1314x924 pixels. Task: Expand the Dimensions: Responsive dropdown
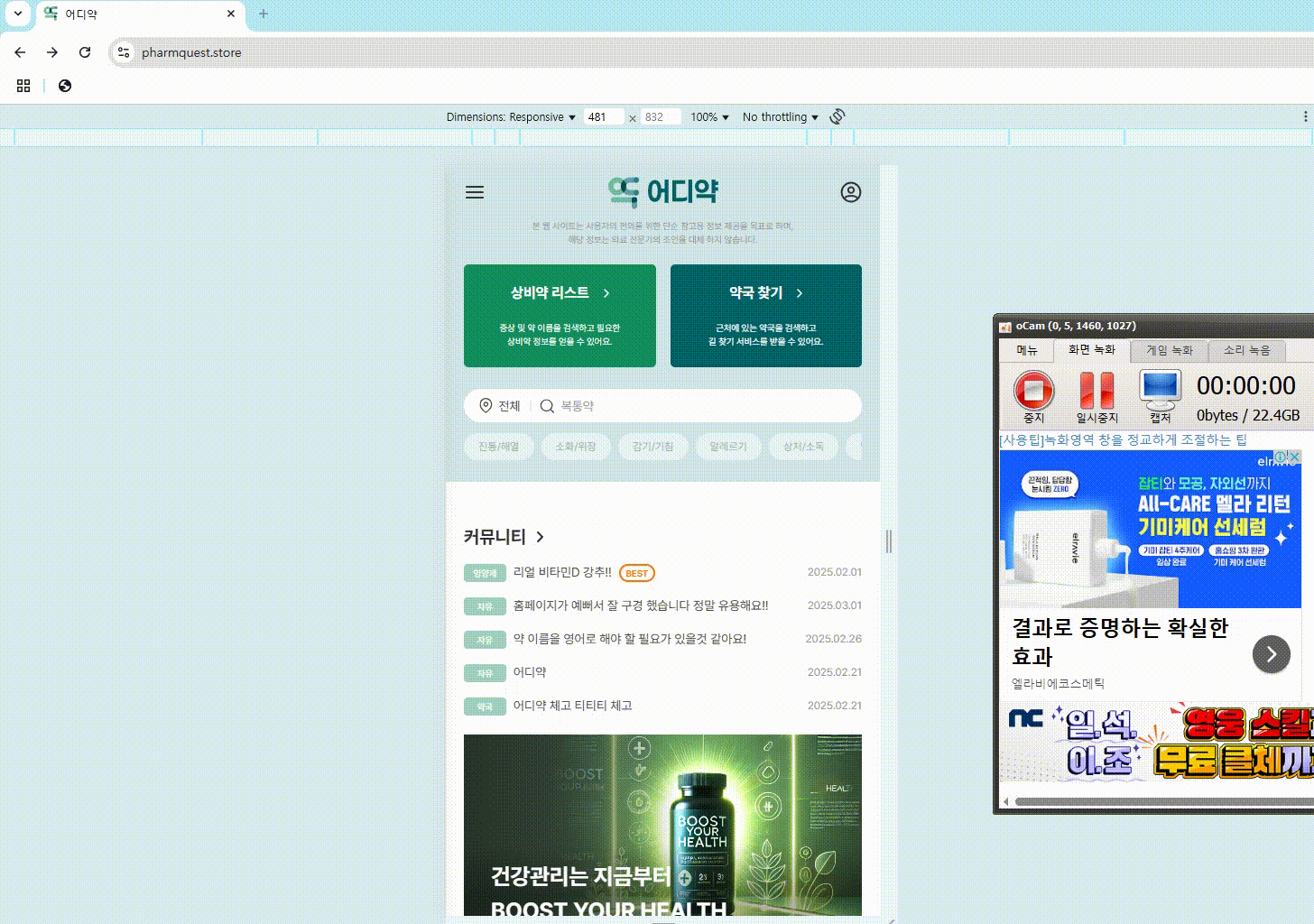pos(511,117)
